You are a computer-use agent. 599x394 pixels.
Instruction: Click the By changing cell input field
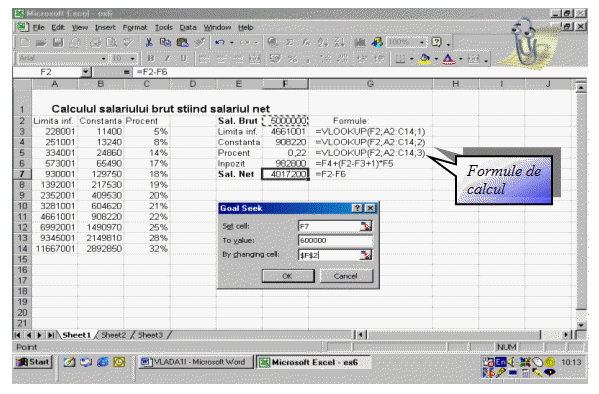tap(329, 255)
